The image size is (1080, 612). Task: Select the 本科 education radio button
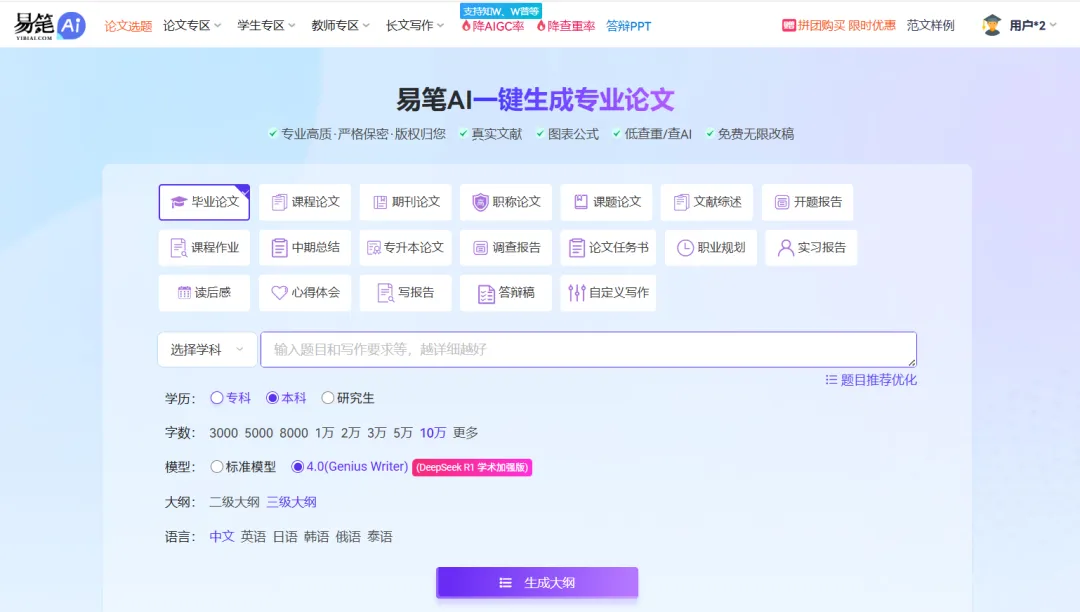click(272, 398)
